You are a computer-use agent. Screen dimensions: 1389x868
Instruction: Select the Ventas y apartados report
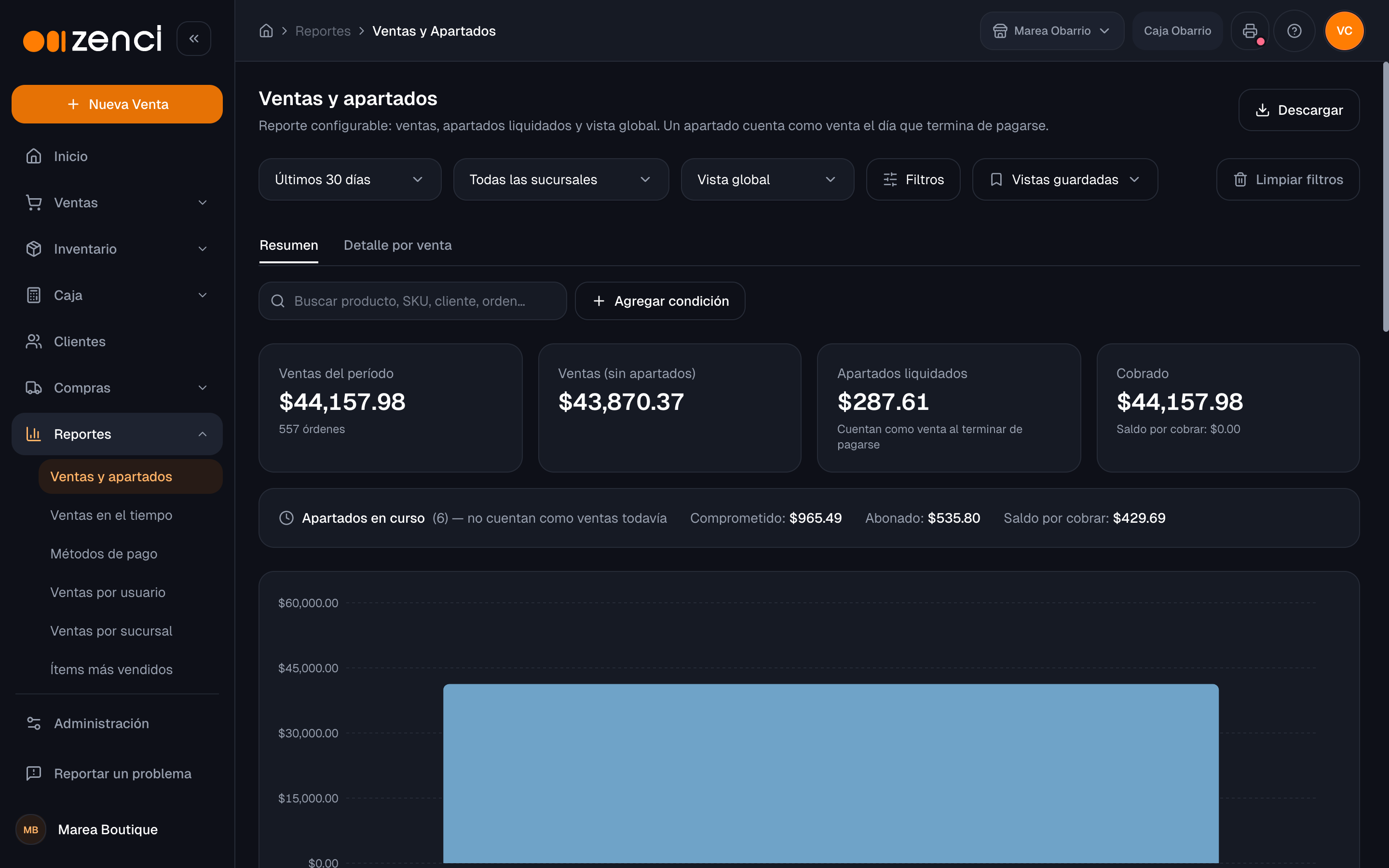[130, 476]
